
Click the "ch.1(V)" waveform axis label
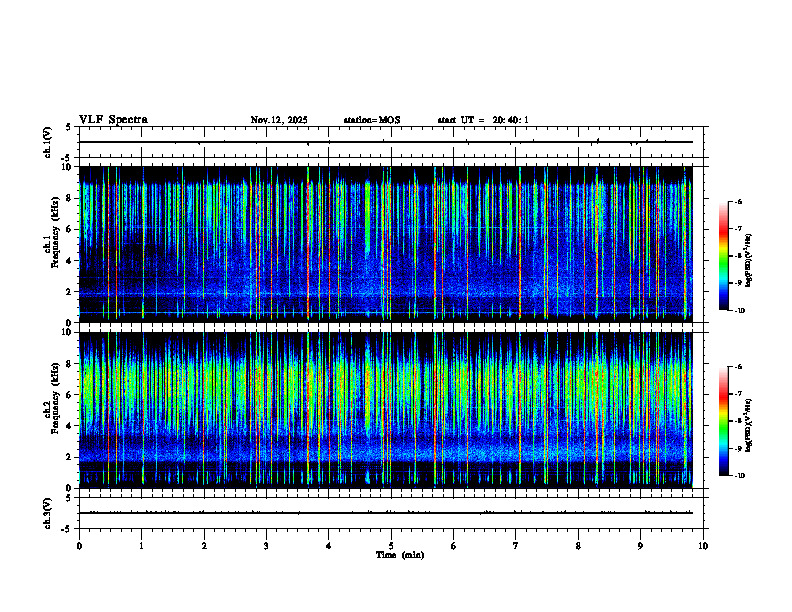48,142
